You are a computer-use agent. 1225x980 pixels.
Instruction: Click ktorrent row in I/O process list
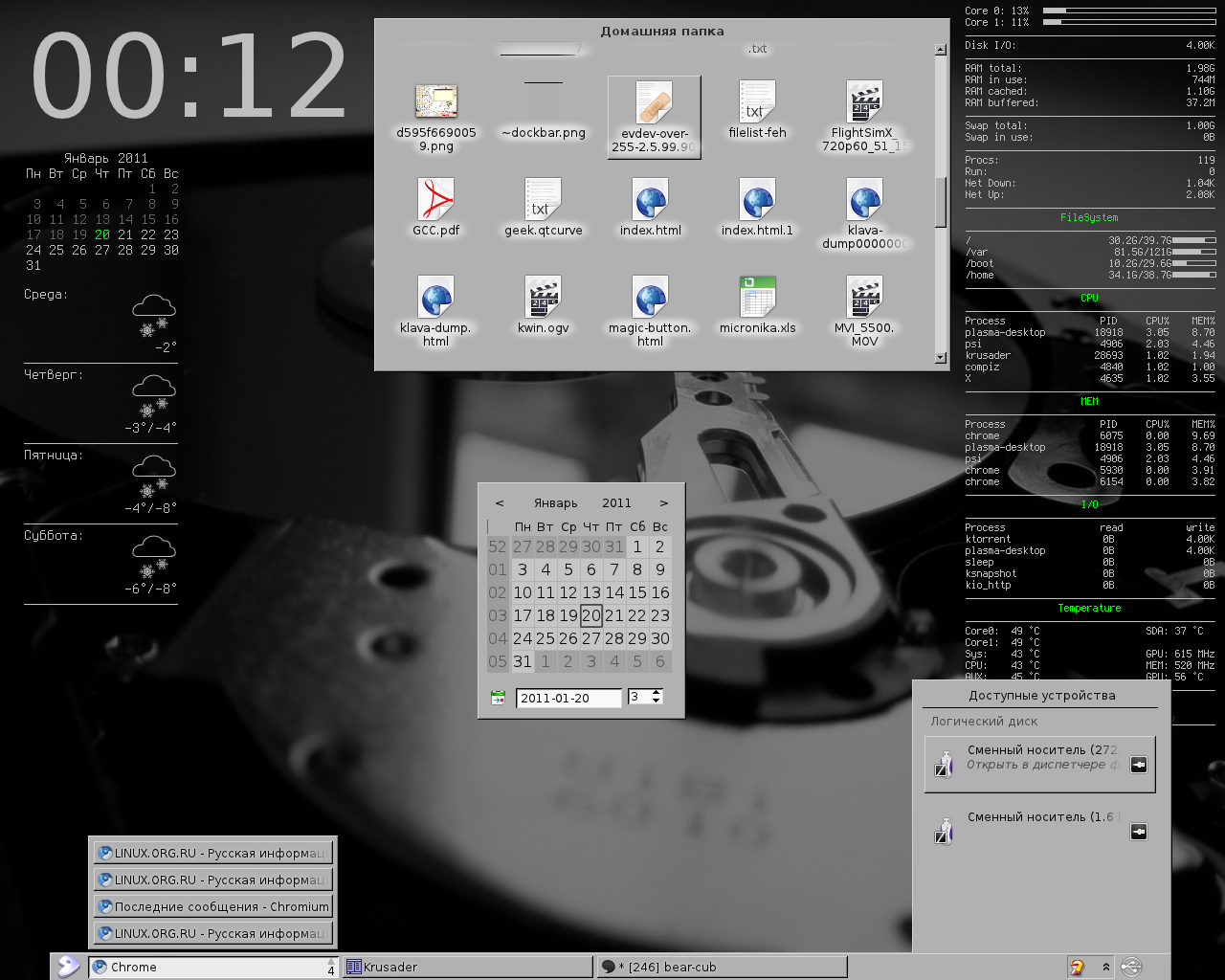pyautogui.click(x=1090, y=540)
